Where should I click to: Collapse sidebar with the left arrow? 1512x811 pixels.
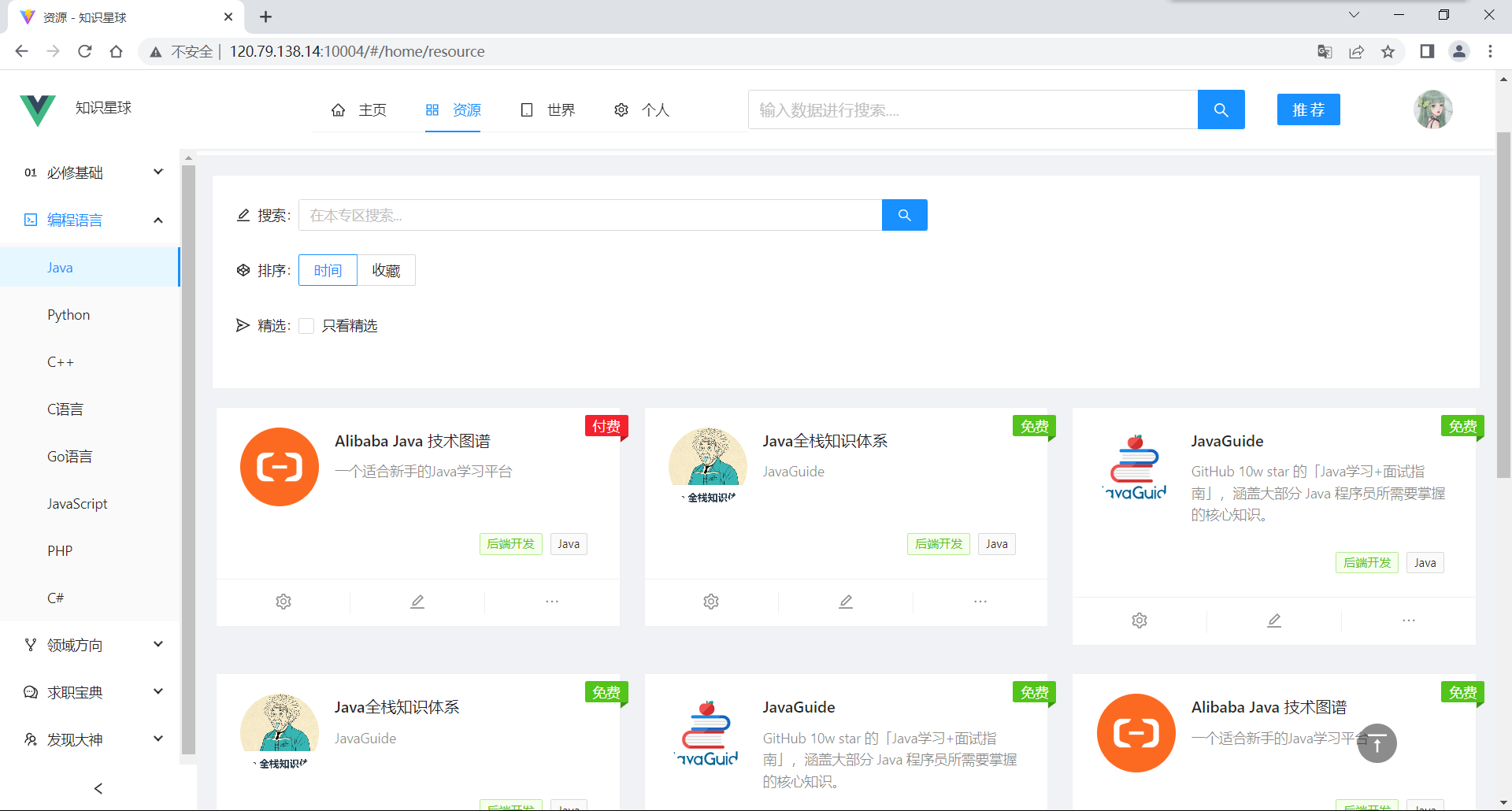(x=98, y=788)
